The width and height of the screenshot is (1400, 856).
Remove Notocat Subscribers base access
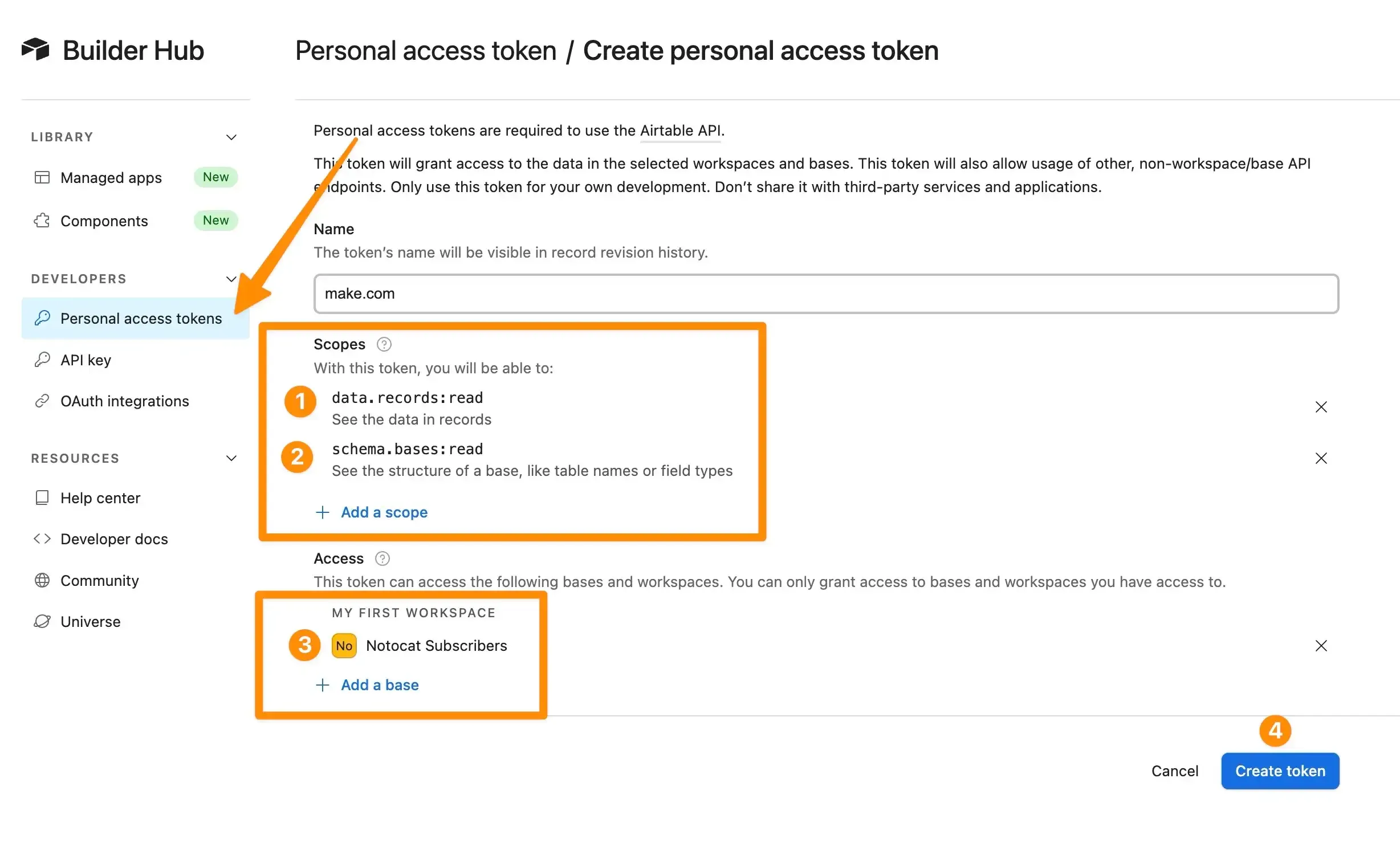[x=1321, y=645]
